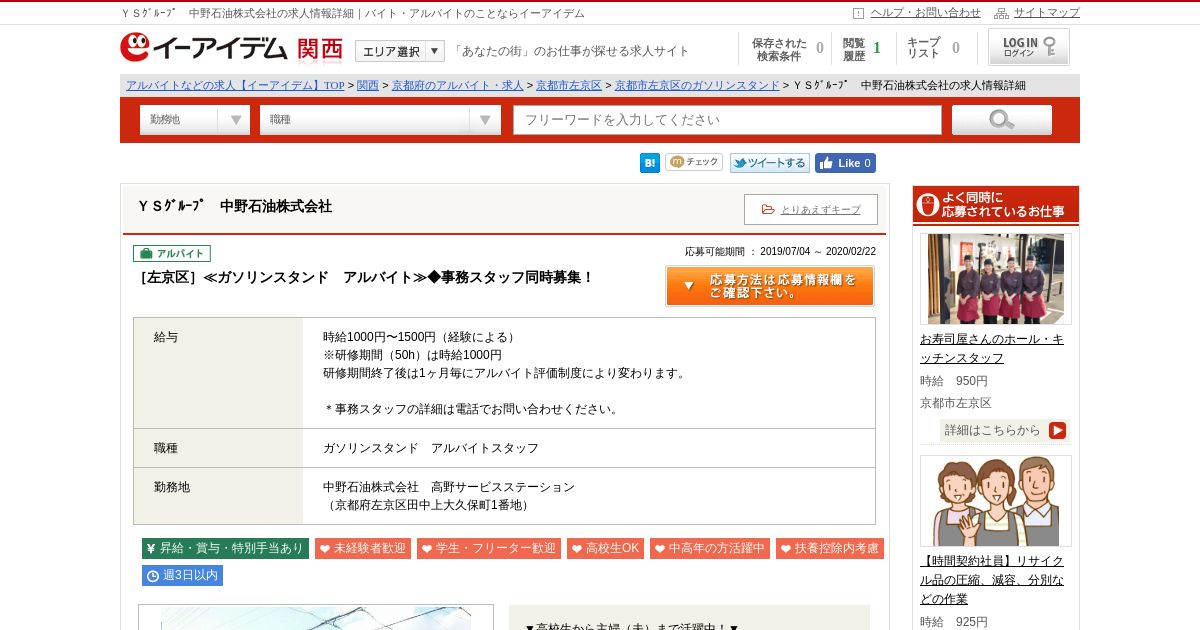
Task: Click 高校生OK tag
Action: point(605,549)
